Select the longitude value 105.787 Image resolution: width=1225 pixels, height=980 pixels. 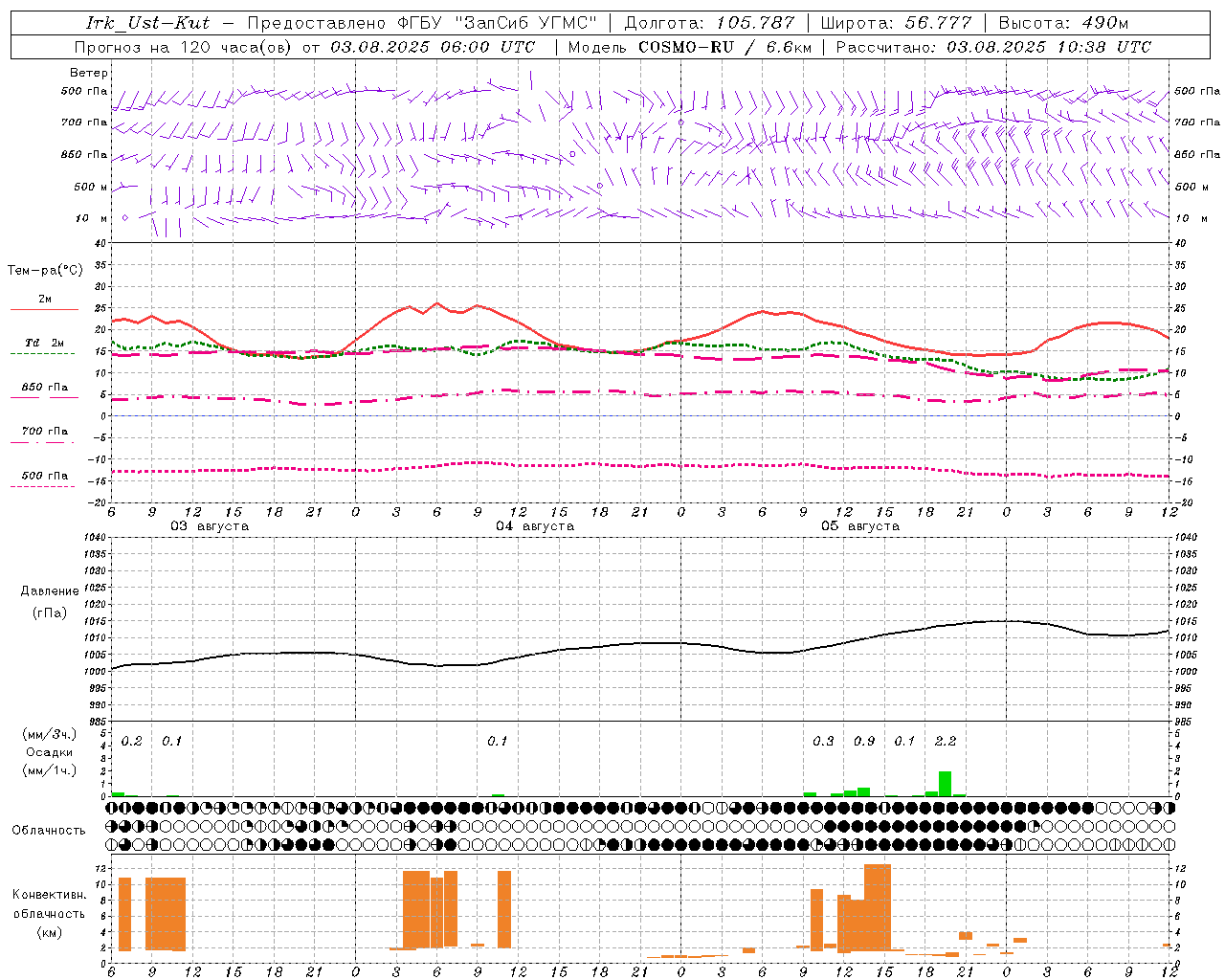(756, 23)
